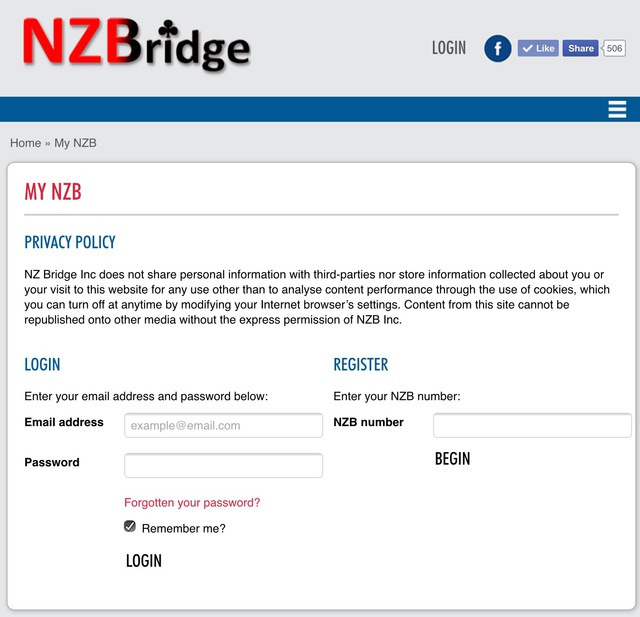Select My NZB breadcrumb

point(76,143)
